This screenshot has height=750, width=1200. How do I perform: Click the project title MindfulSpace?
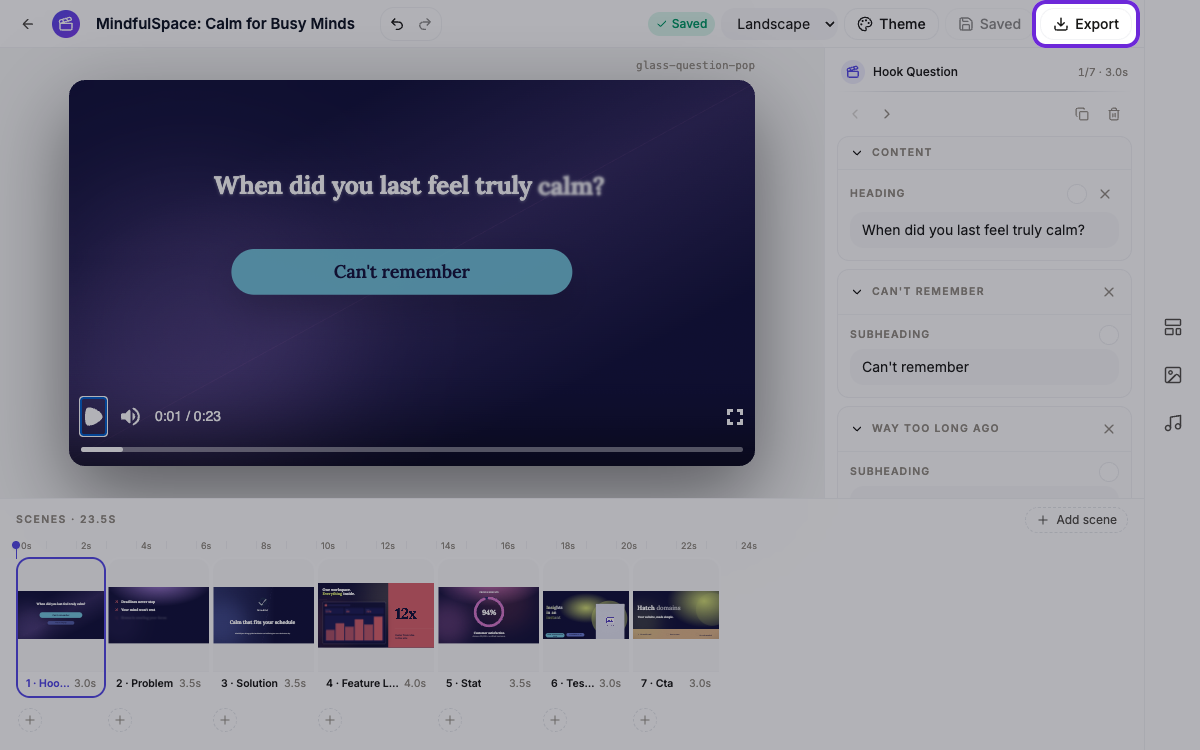(225, 24)
